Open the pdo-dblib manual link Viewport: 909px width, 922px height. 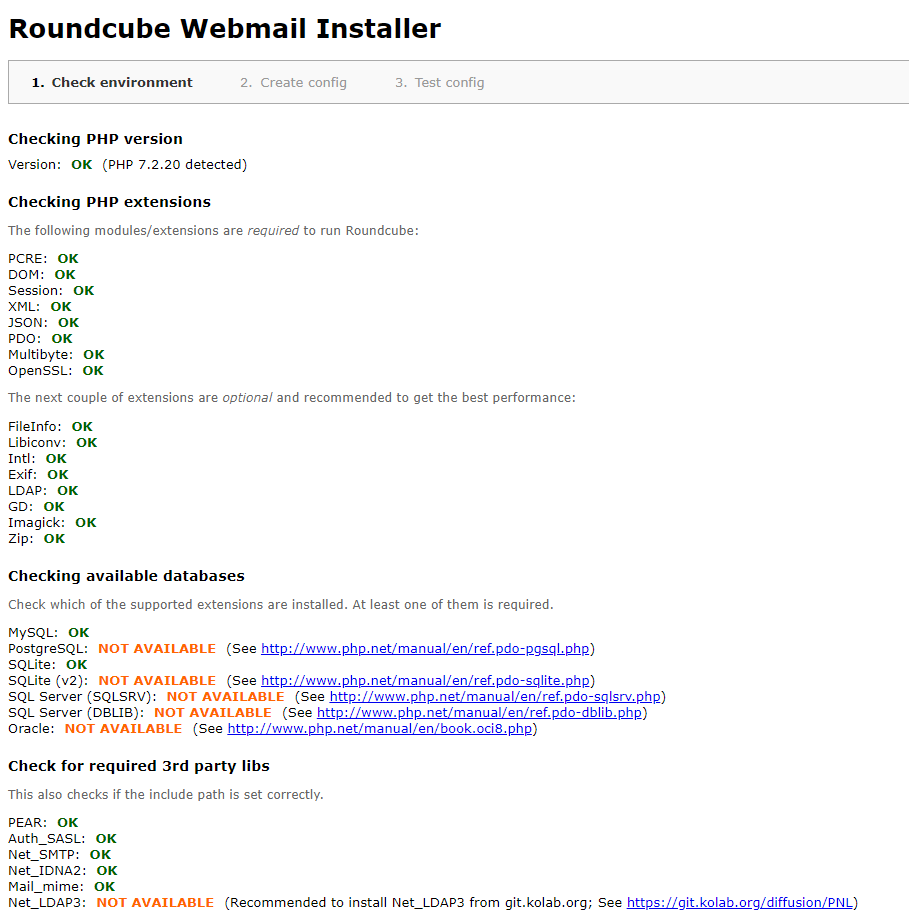479,712
